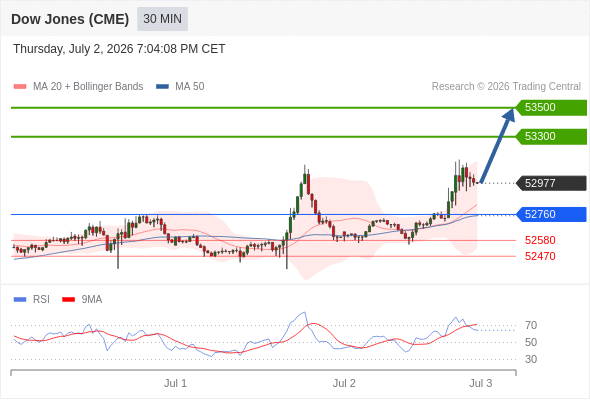Click the 30 MIN timeframe badge
The height and width of the screenshot is (400, 590).
(162, 19)
